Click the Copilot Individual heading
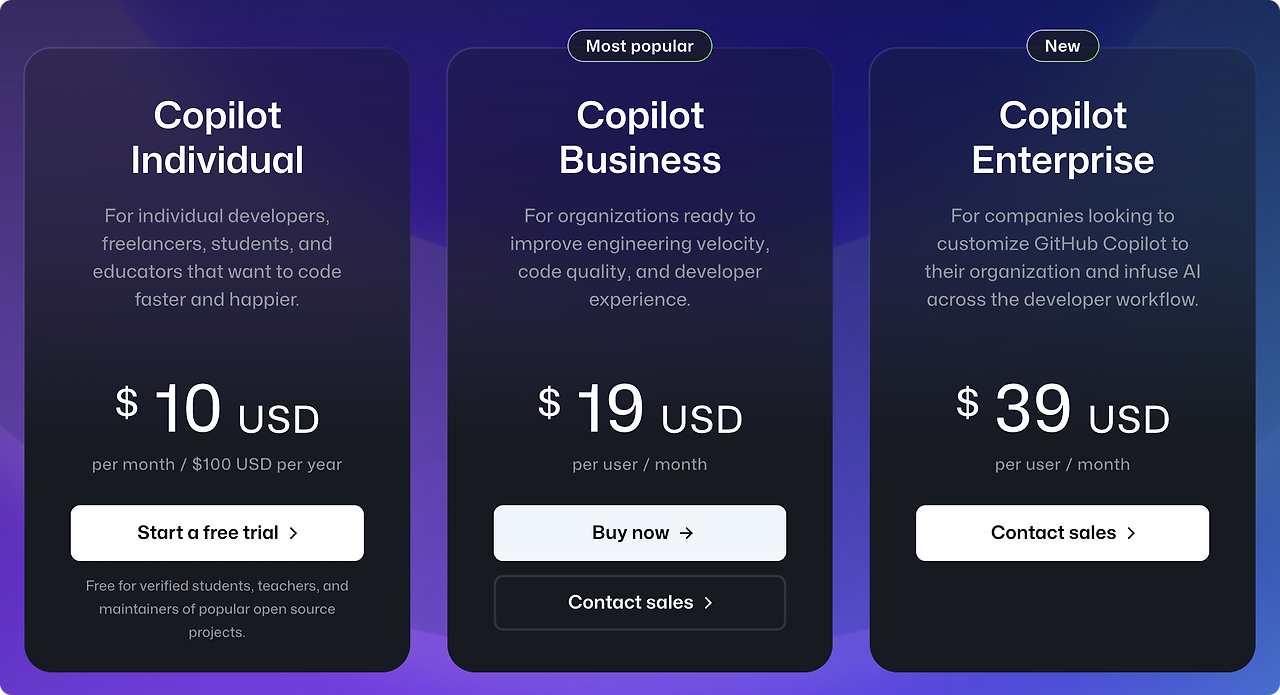1280x695 pixels. coord(217,137)
